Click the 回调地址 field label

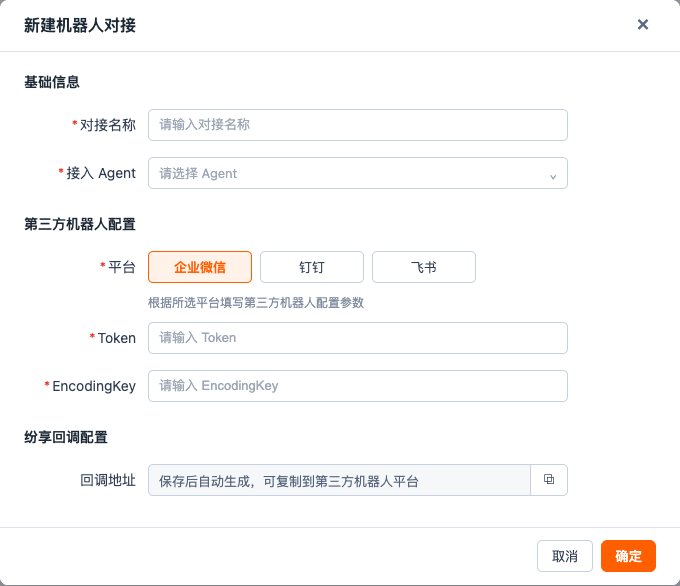click(x=108, y=480)
